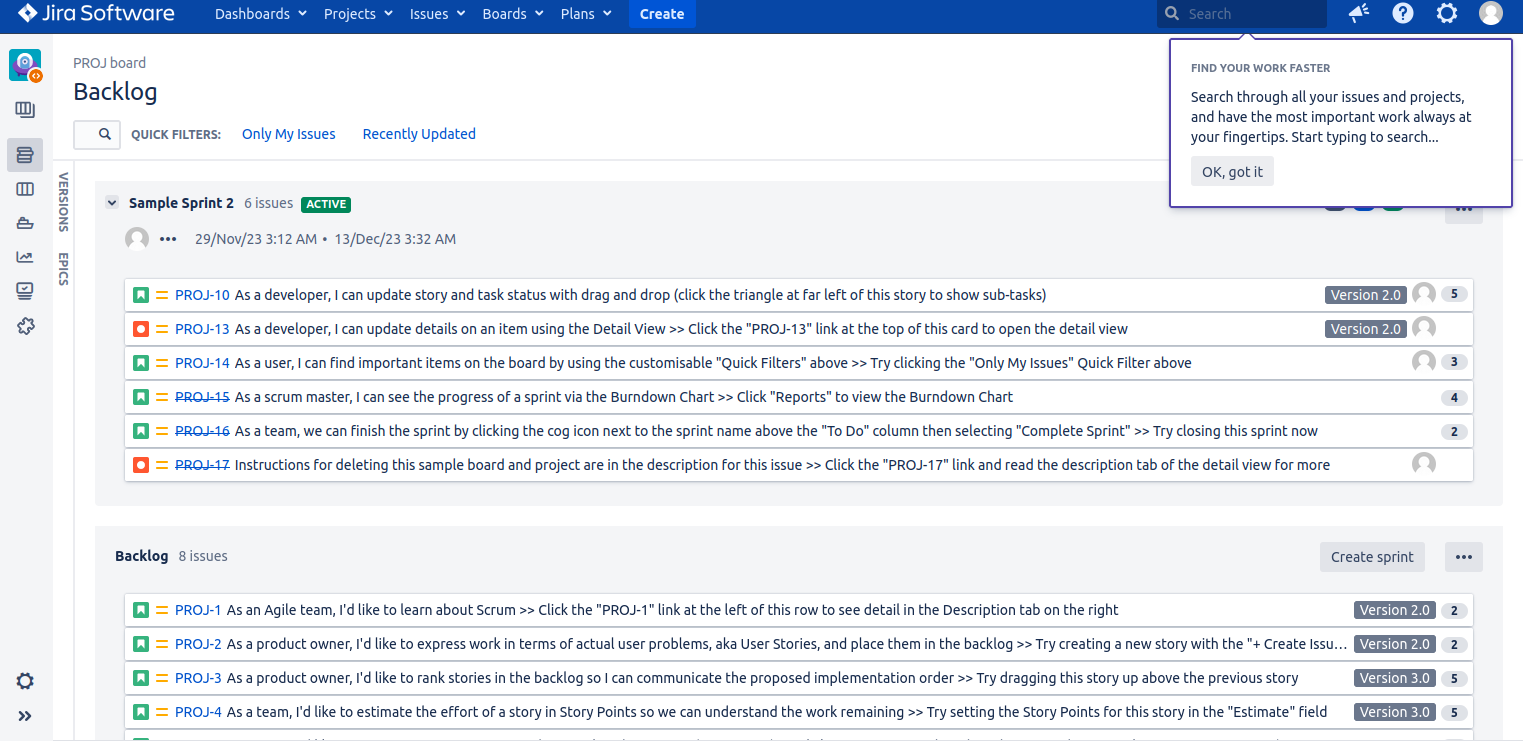Click the assignee avatar on PROJ-10 row
The height and width of the screenshot is (741, 1523).
click(1424, 294)
